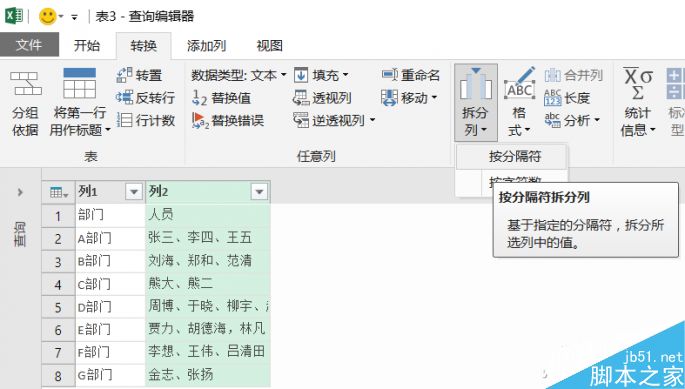The width and height of the screenshot is (685, 389).
Task: Click the cell 金志、张扬
Action: [208, 375]
